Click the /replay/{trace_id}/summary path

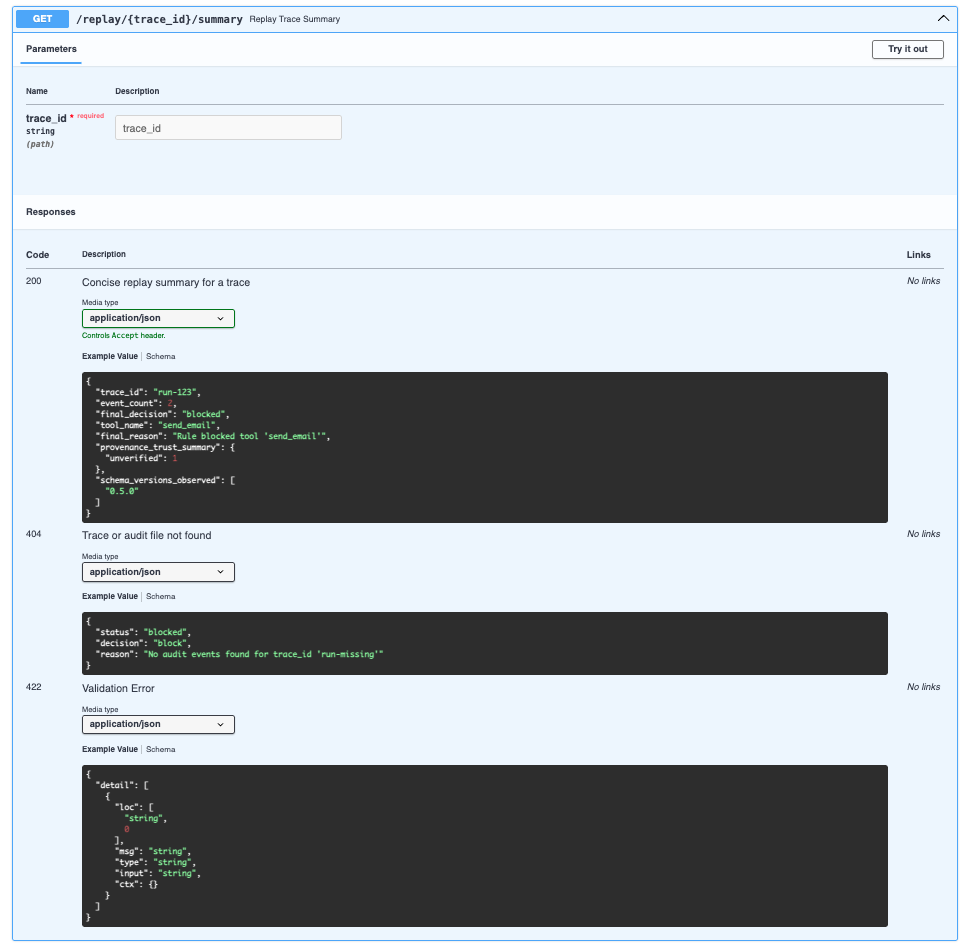[x=159, y=19]
